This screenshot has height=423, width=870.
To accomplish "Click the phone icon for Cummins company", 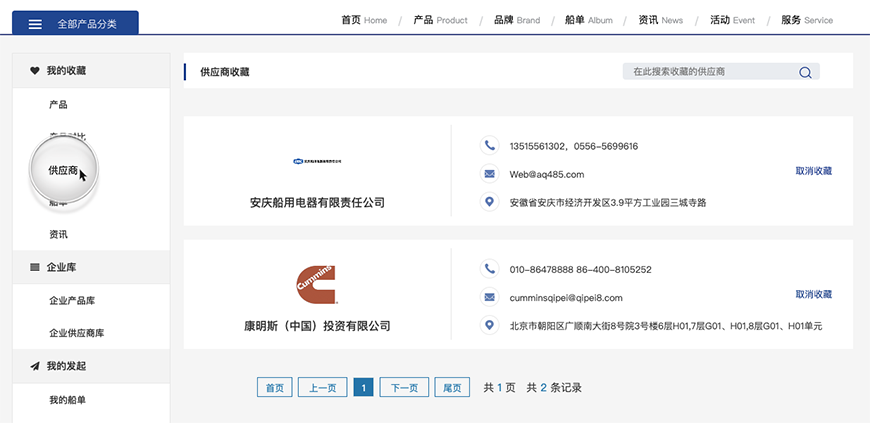I will tap(489, 269).
